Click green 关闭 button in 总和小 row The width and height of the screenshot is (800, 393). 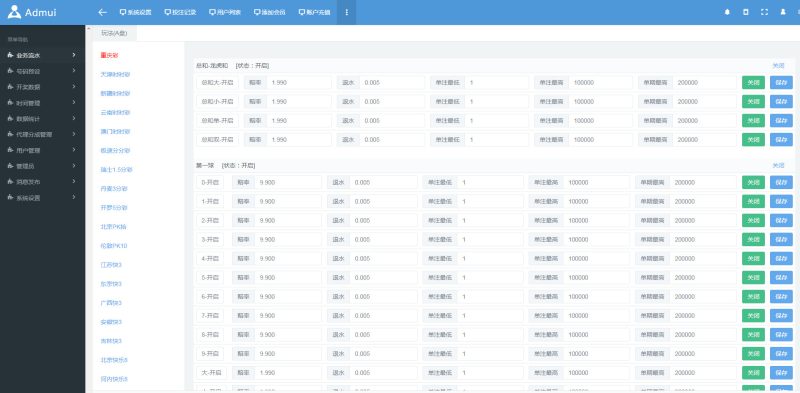[x=753, y=102]
